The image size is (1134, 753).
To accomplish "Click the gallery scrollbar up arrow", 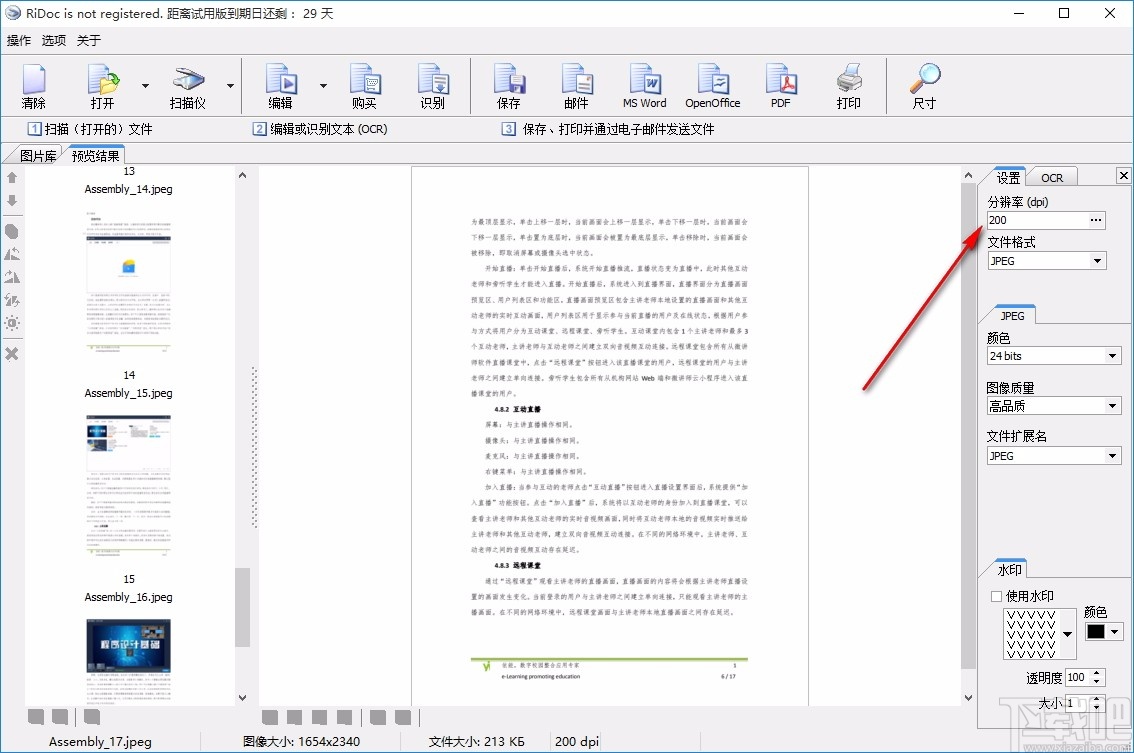I will click(x=243, y=175).
